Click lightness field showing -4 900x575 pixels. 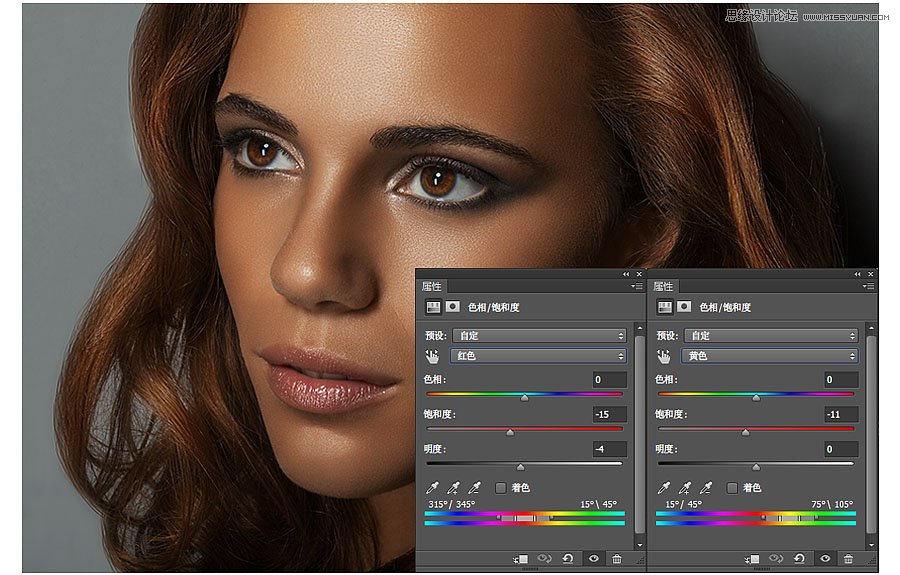click(610, 449)
